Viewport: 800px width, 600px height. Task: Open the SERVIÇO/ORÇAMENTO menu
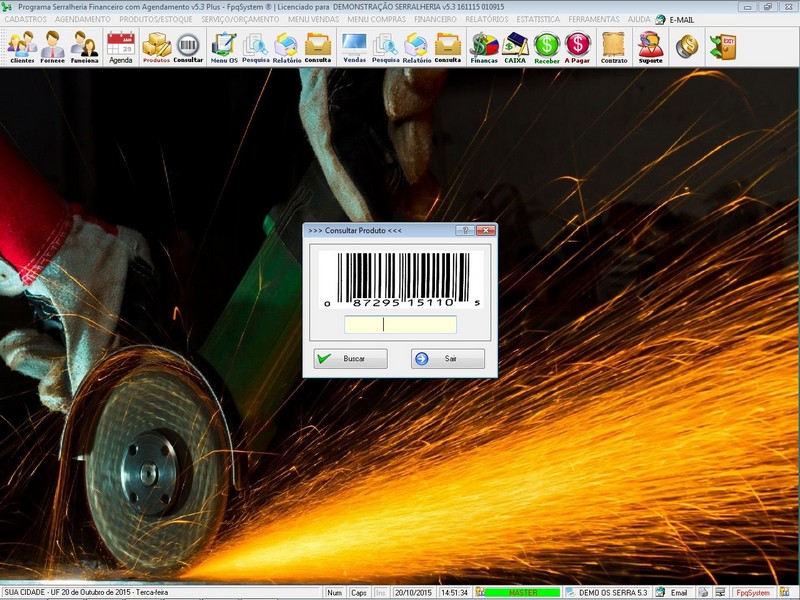tap(240, 19)
